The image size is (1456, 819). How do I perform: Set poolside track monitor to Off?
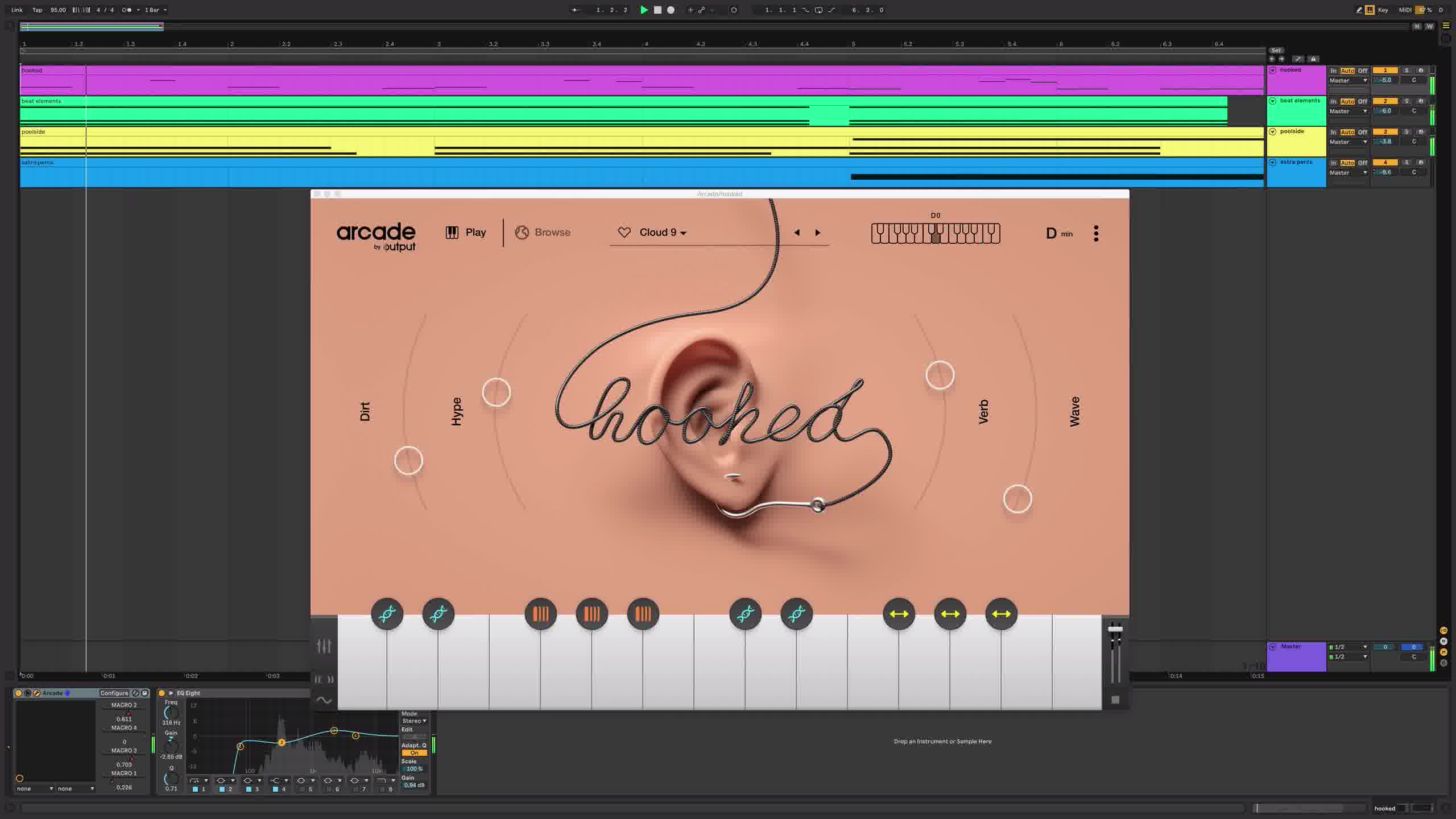tap(1363, 132)
